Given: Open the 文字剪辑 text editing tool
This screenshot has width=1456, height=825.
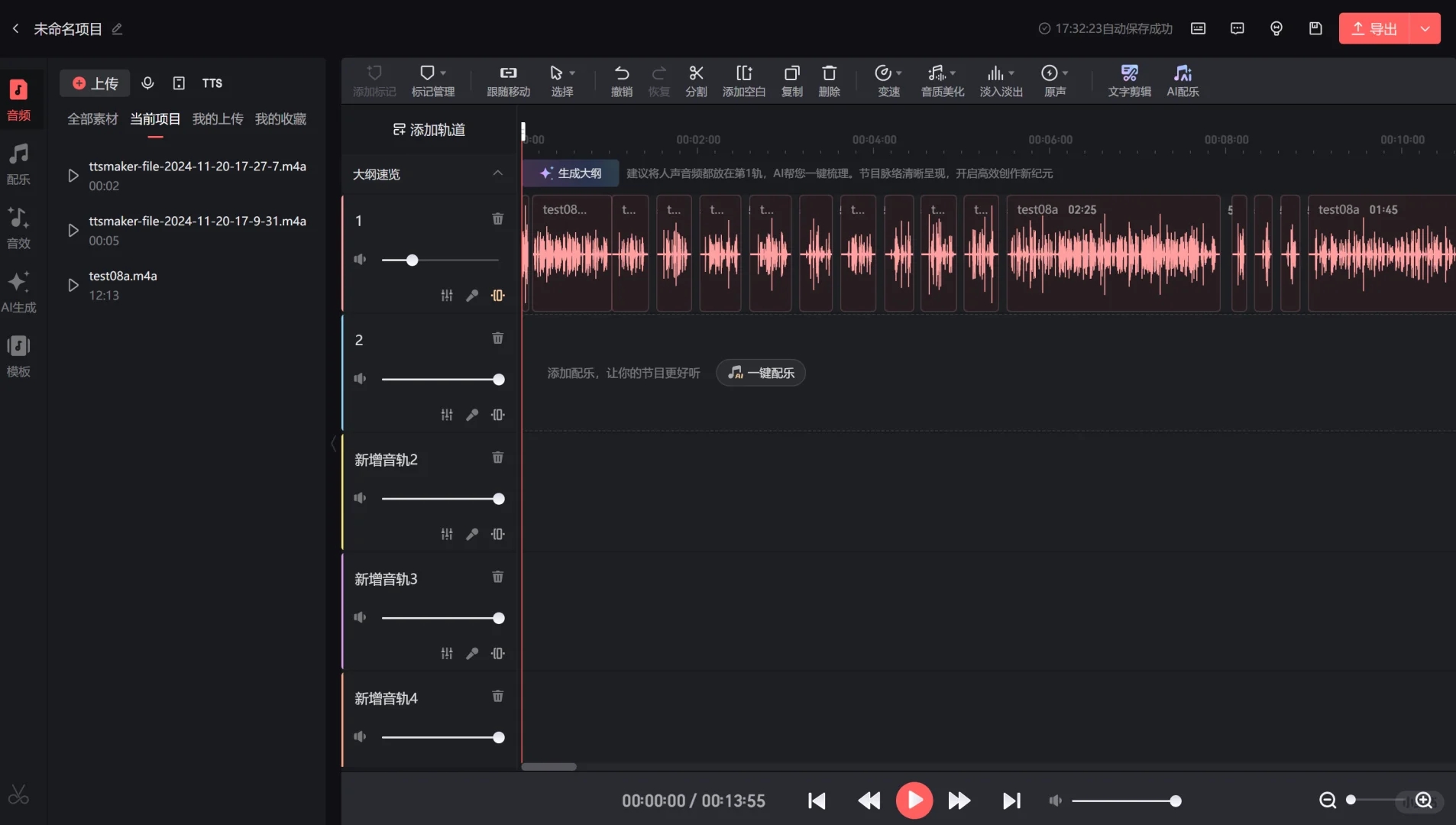Looking at the screenshot, I should click(1129, 81).
